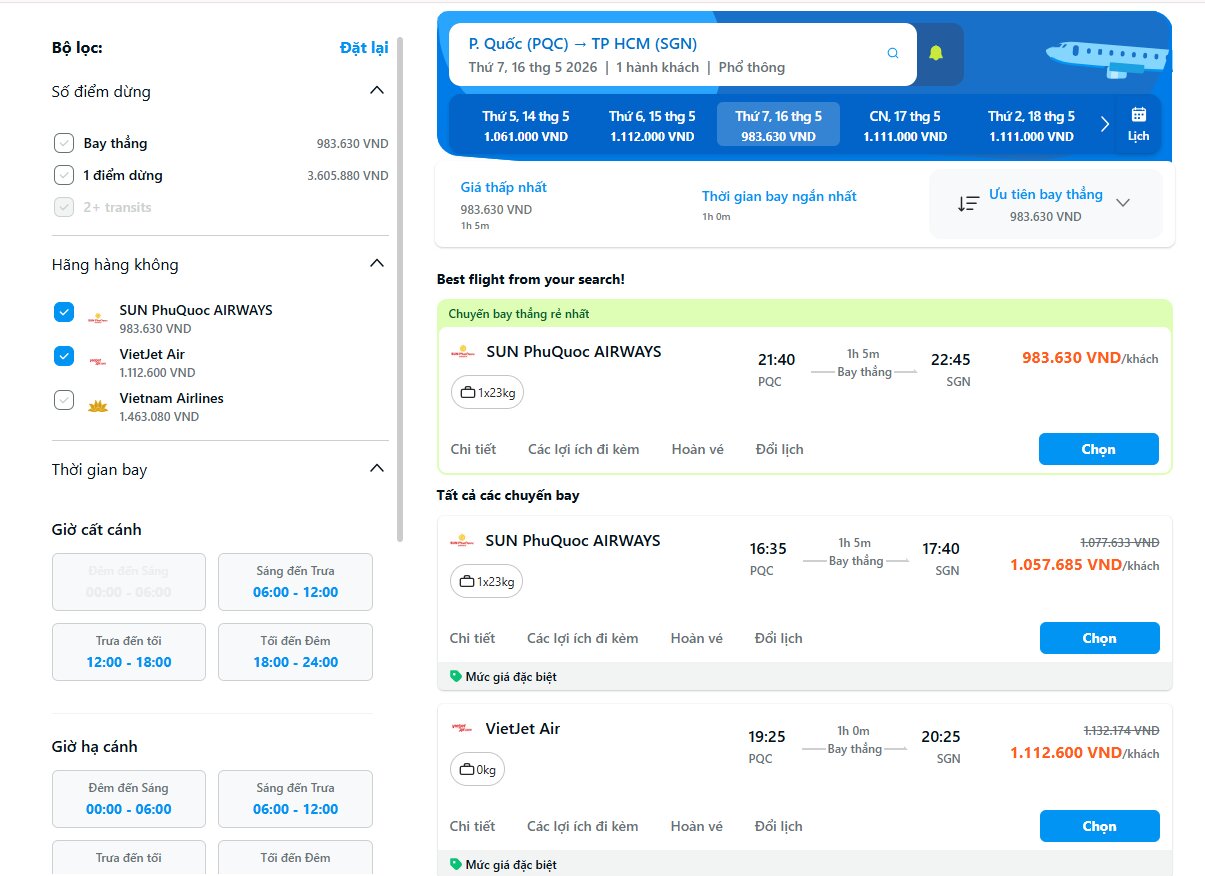The image size is (1205, 876).
Task: Select date tab Thứ 2, 18 thg 5
Action: coord(1031,125)
